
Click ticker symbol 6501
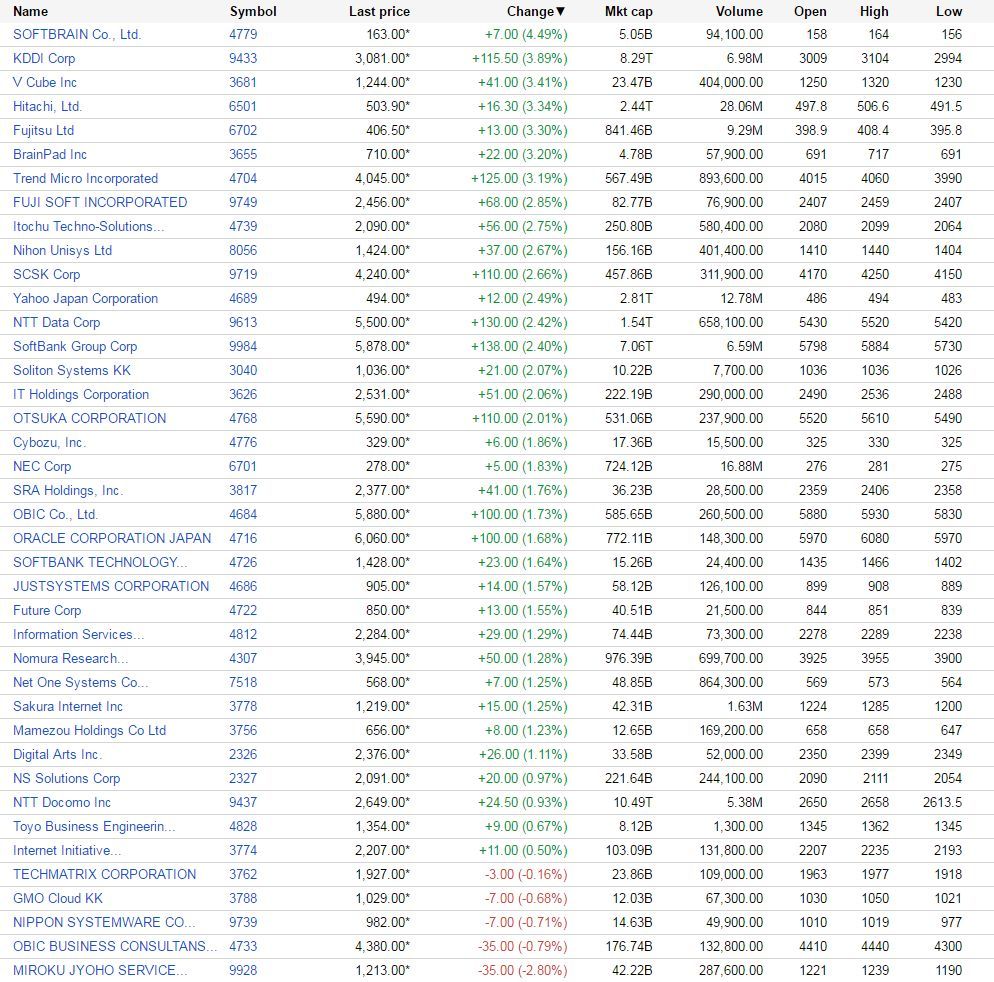pyautogui.click(x=243, y=107)
